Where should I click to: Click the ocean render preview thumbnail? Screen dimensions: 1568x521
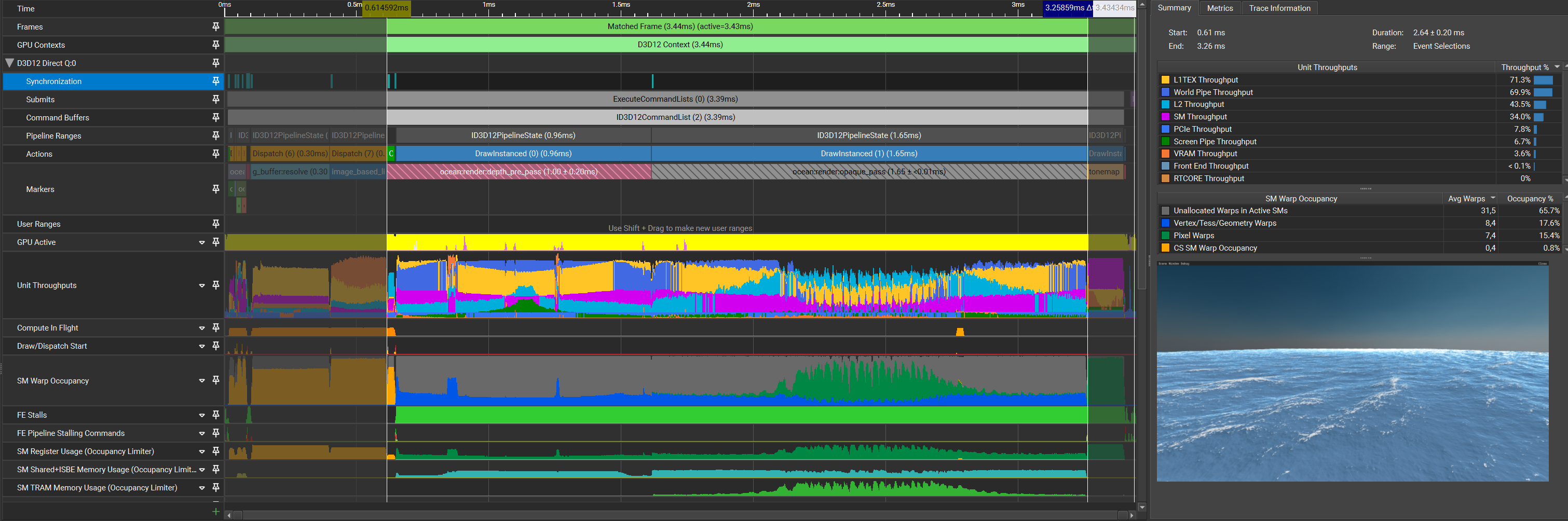pos(1352,372)
